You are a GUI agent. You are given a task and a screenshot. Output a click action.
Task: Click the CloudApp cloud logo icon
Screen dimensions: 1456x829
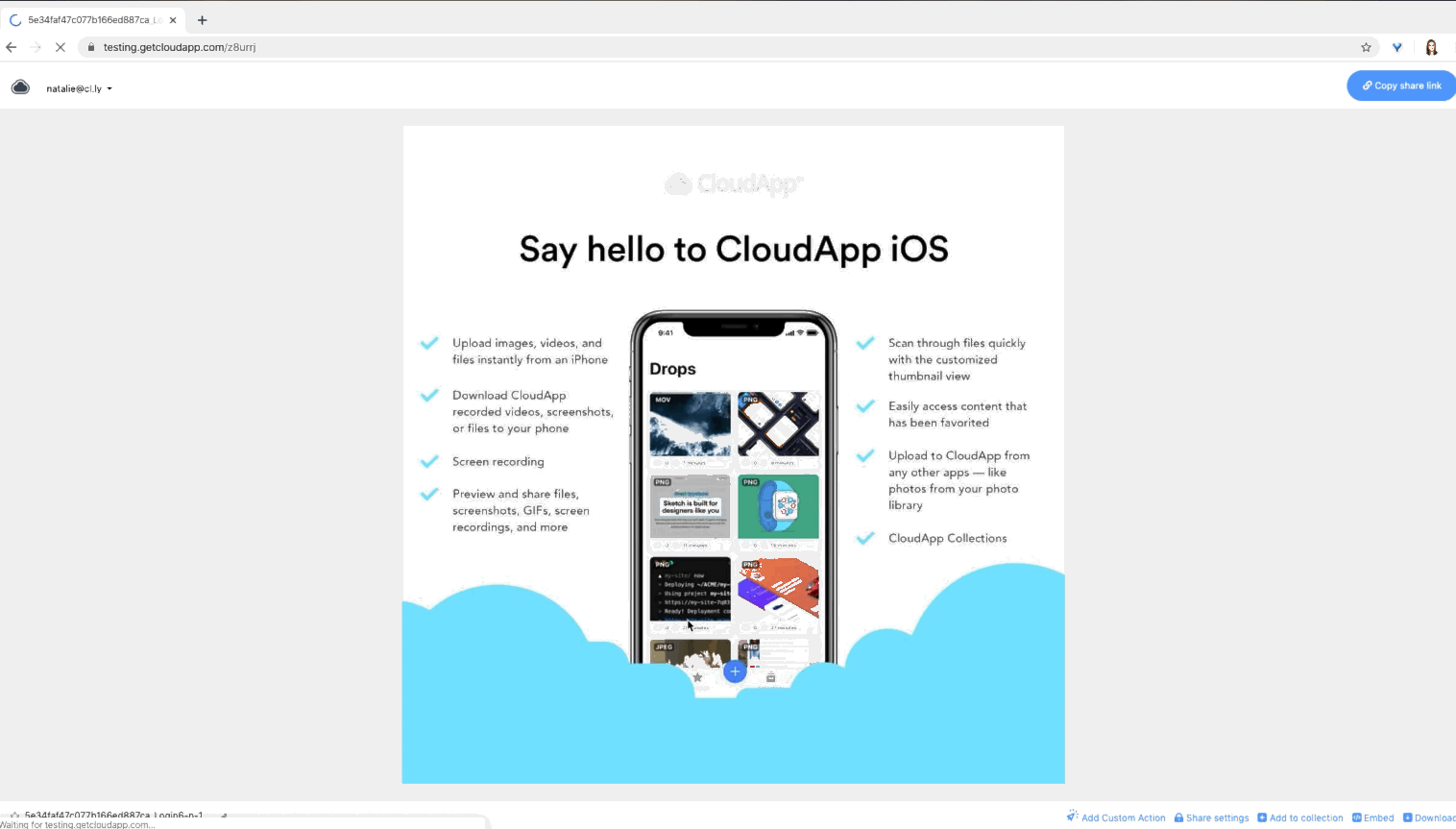pos(20,87)
